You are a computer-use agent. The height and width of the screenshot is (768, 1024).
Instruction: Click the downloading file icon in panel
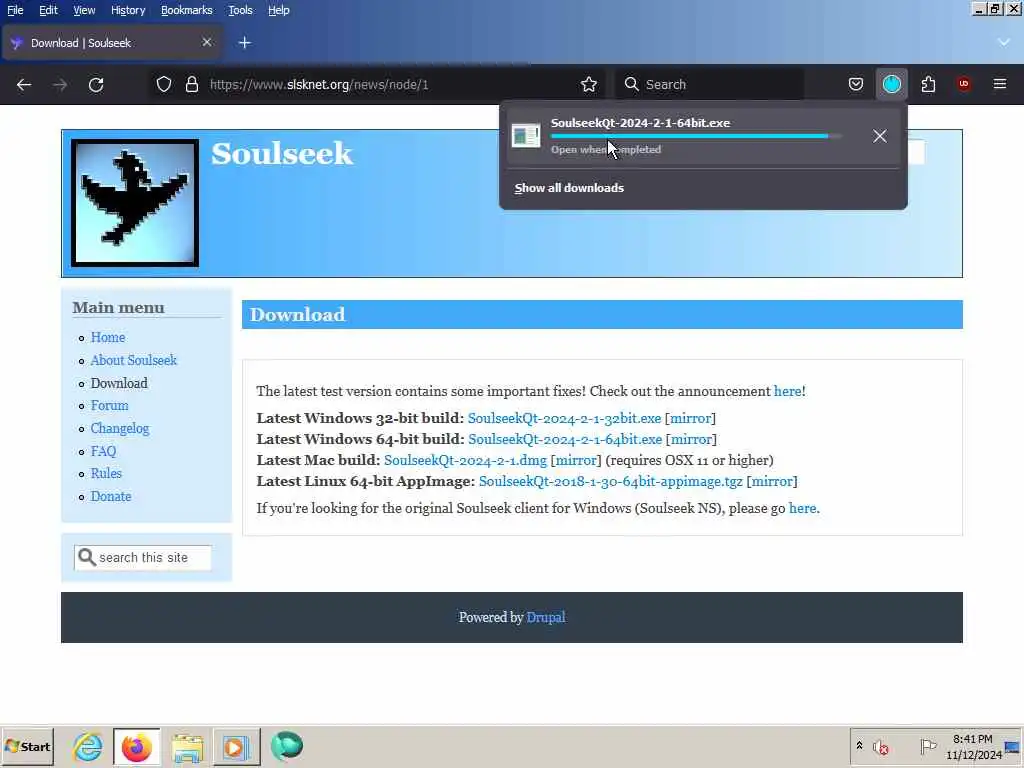526,136
